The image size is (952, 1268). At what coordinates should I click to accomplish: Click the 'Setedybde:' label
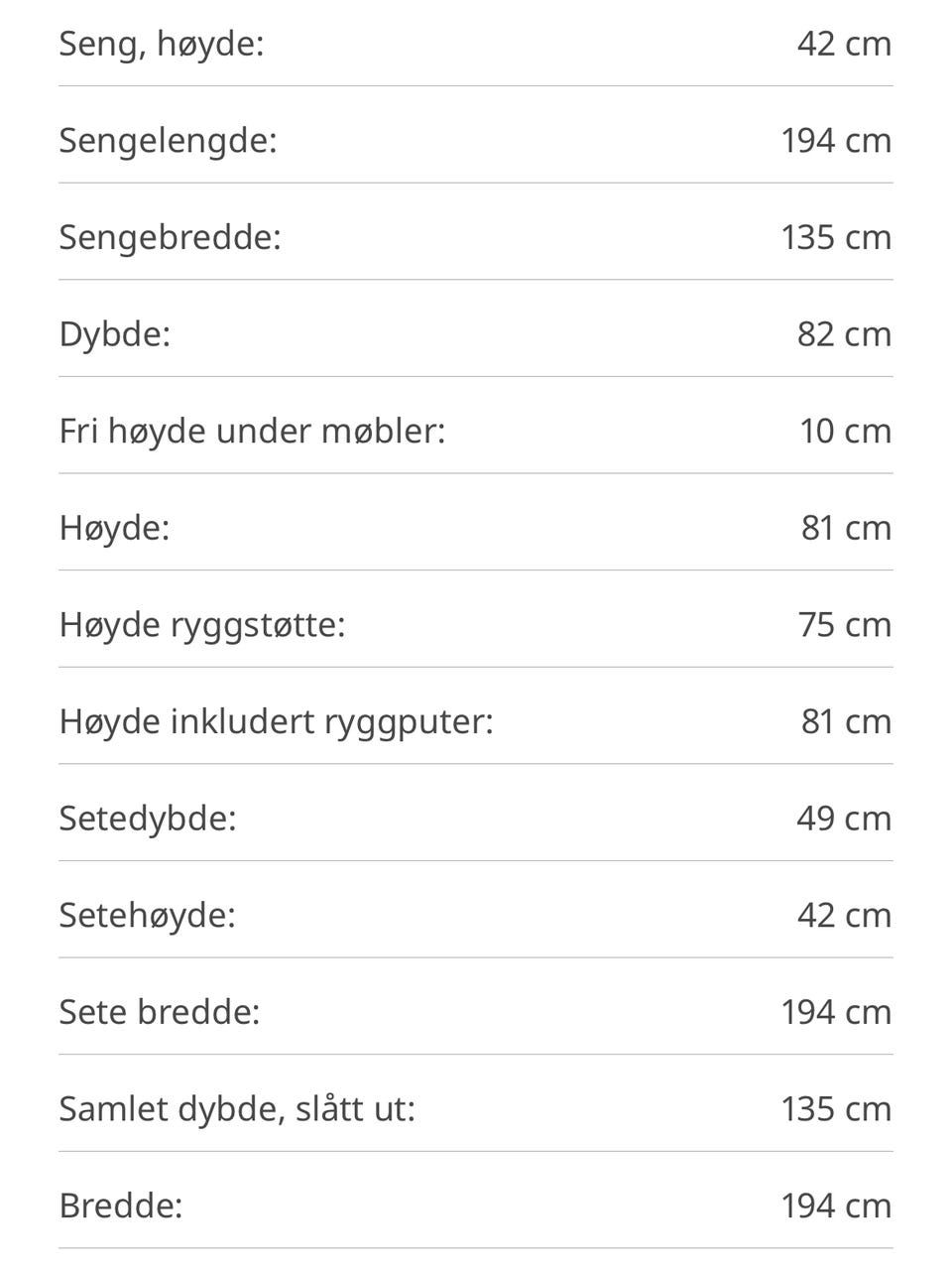(148, 818)
